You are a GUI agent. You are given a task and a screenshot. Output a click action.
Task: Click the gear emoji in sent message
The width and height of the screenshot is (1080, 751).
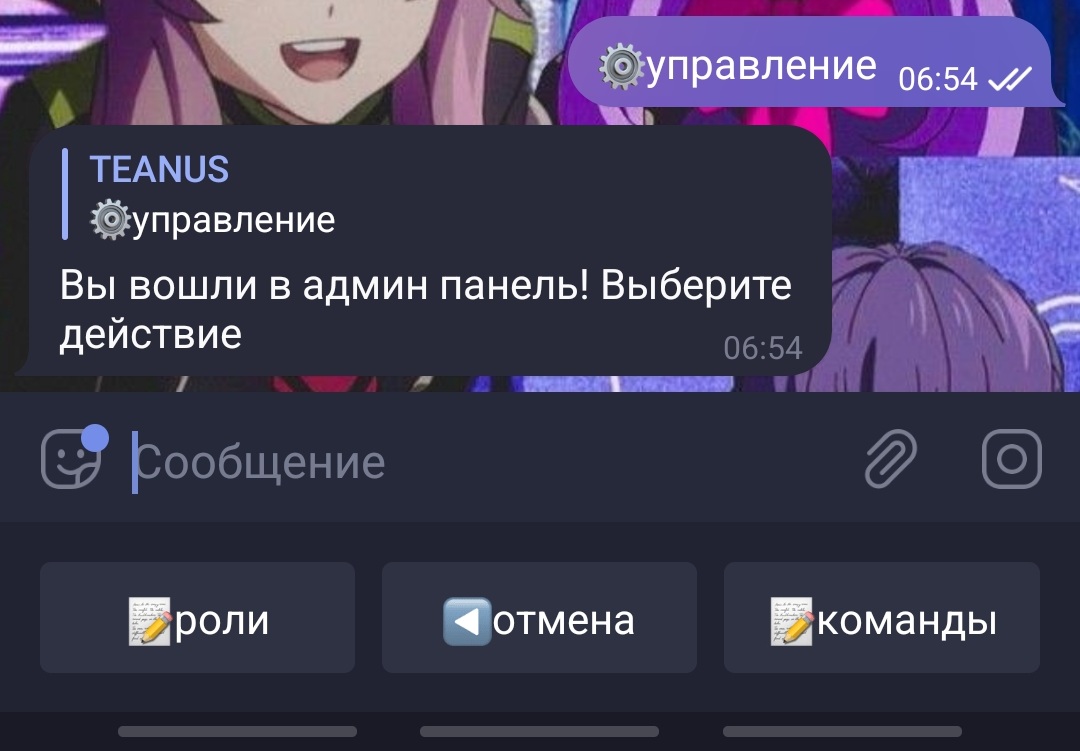(x=621, y=67)
